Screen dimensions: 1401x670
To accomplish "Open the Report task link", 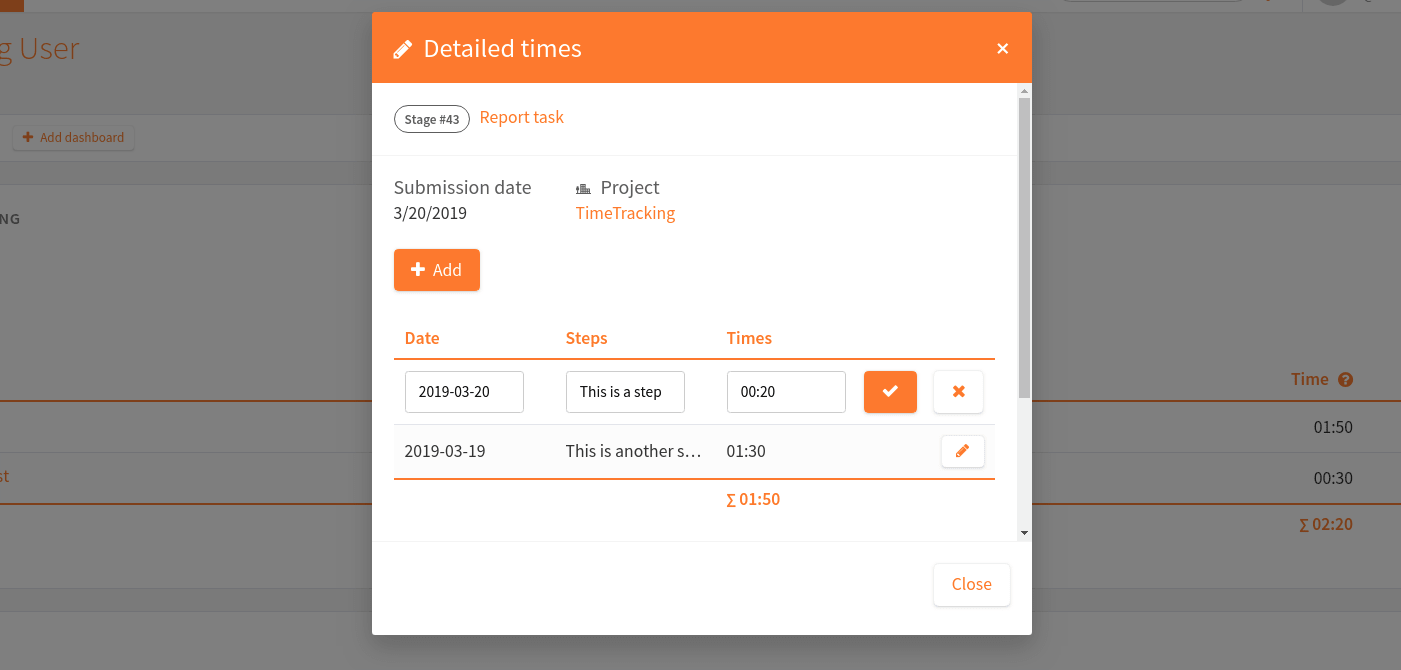I will point(521,118).
